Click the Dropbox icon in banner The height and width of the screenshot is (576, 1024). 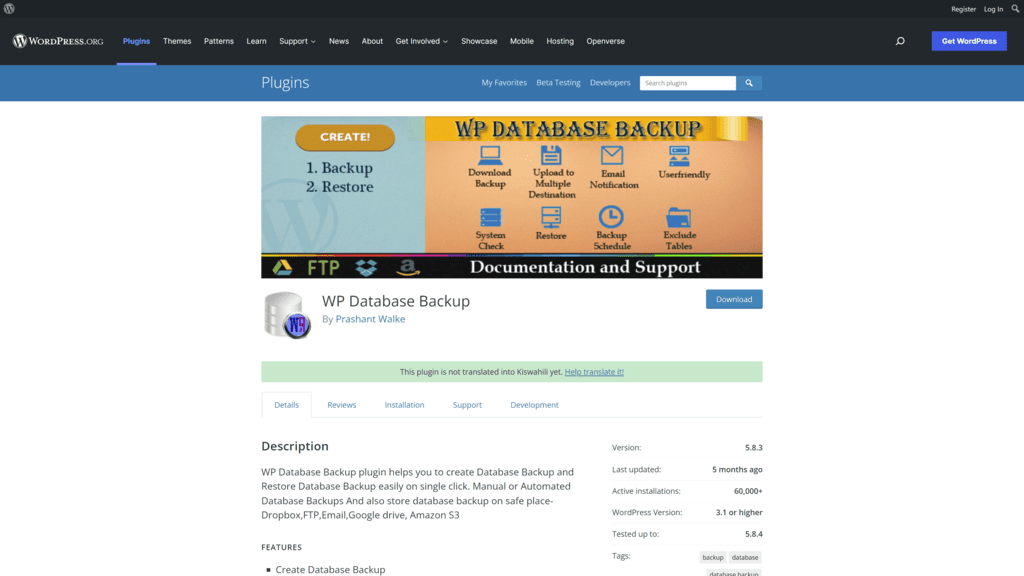click(x=366, y=267)
